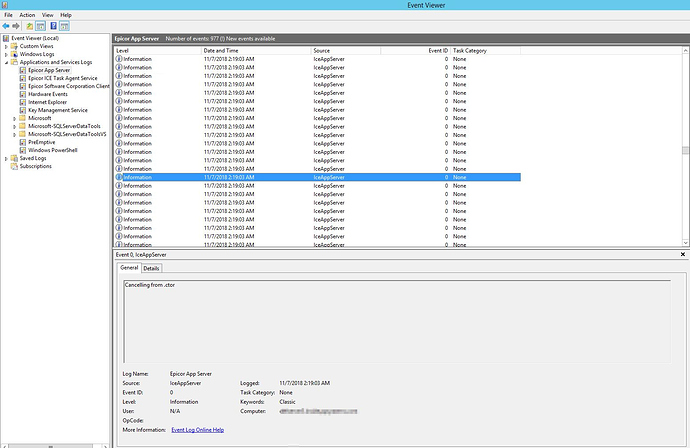Click the event list scroll up arrow
Screen dimensions: 690x448
(685, 51)
